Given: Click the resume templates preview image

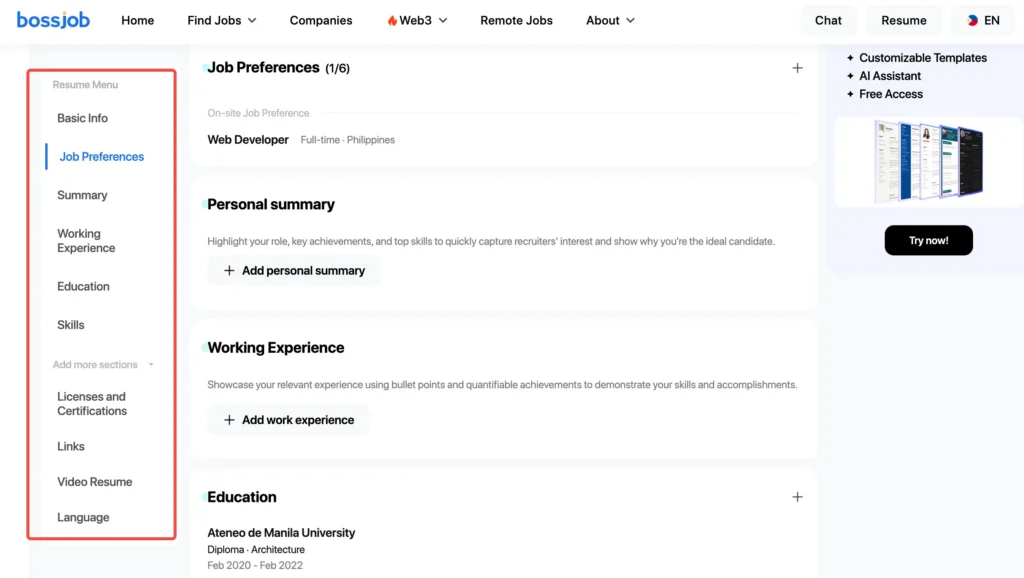Looking at the screenshot, I should (928, 161).
